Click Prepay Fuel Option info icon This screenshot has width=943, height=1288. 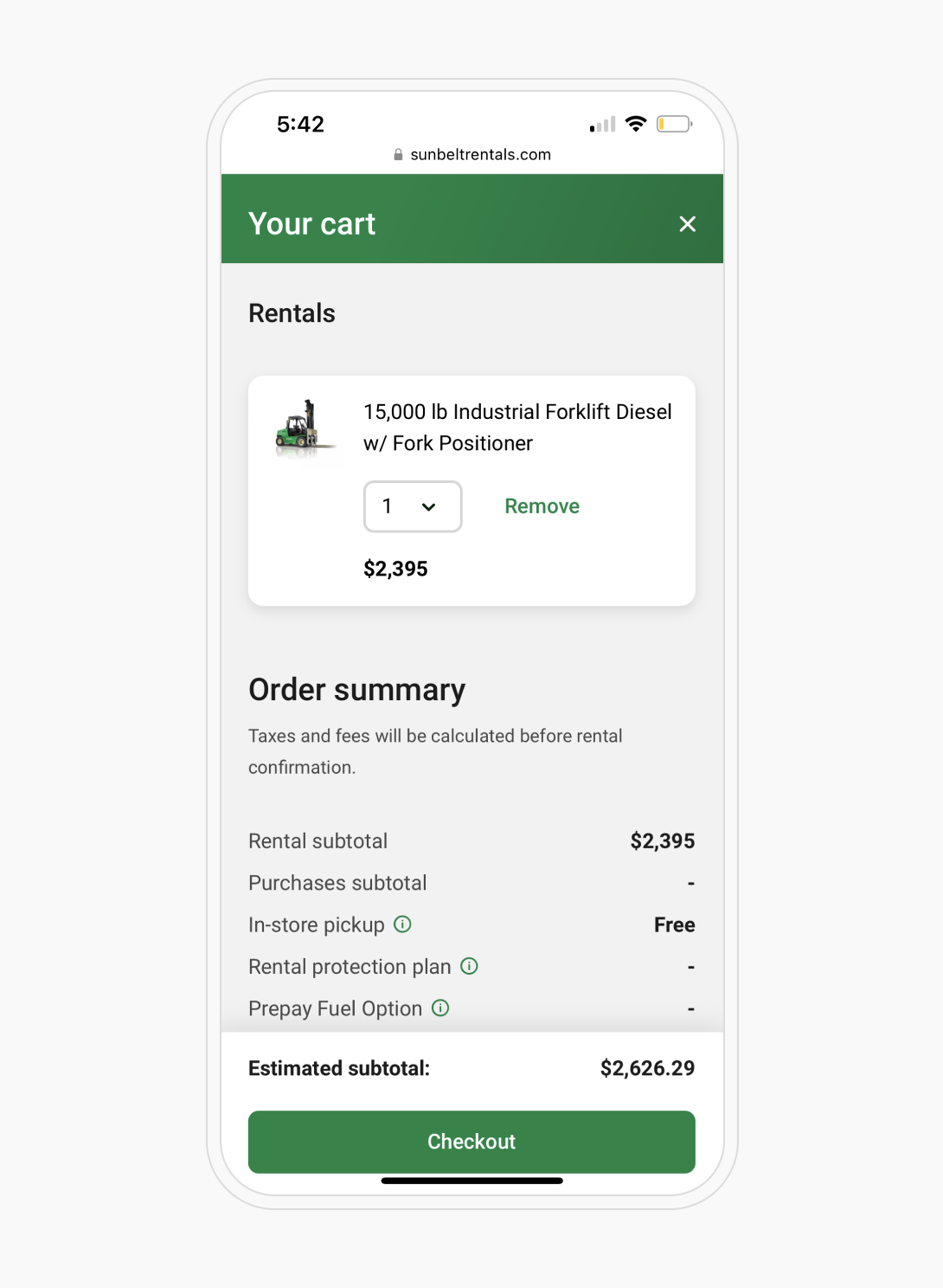[440, 1008]
